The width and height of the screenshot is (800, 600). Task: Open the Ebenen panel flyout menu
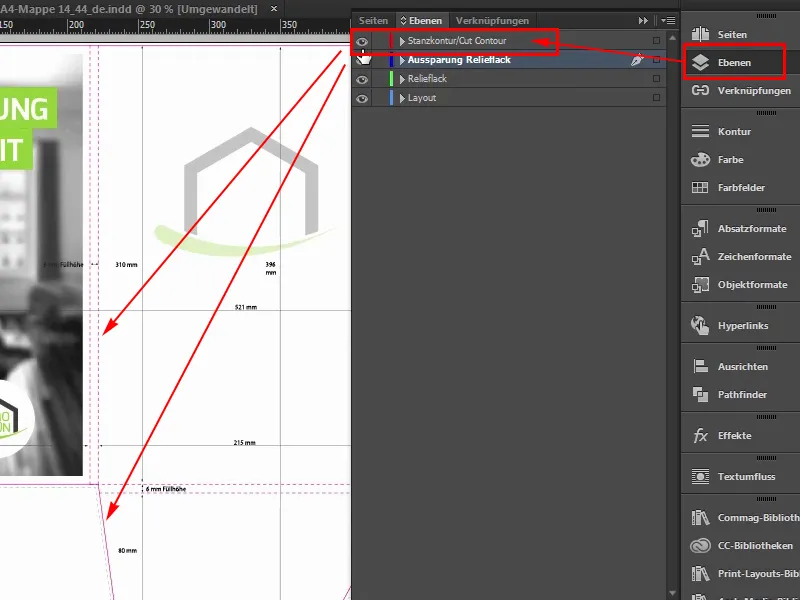coord(668,20)
